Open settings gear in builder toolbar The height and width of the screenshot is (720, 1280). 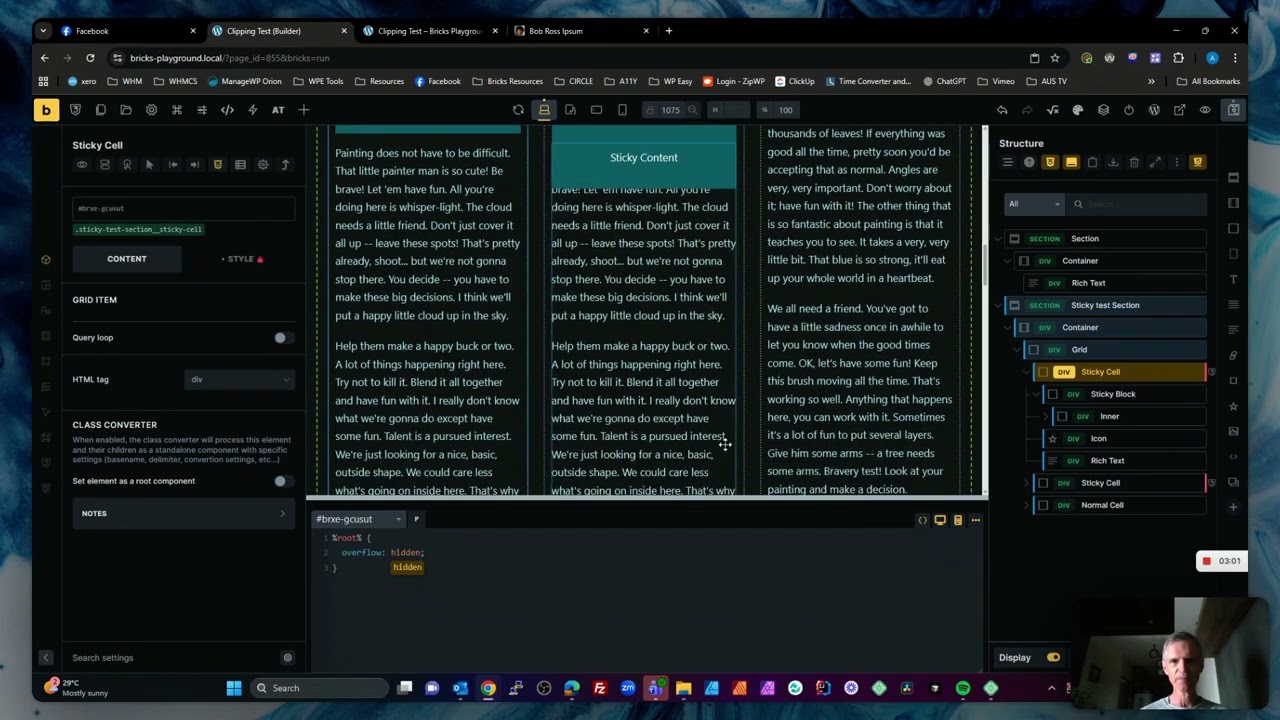pyautogui.click(x=151, y=110)
